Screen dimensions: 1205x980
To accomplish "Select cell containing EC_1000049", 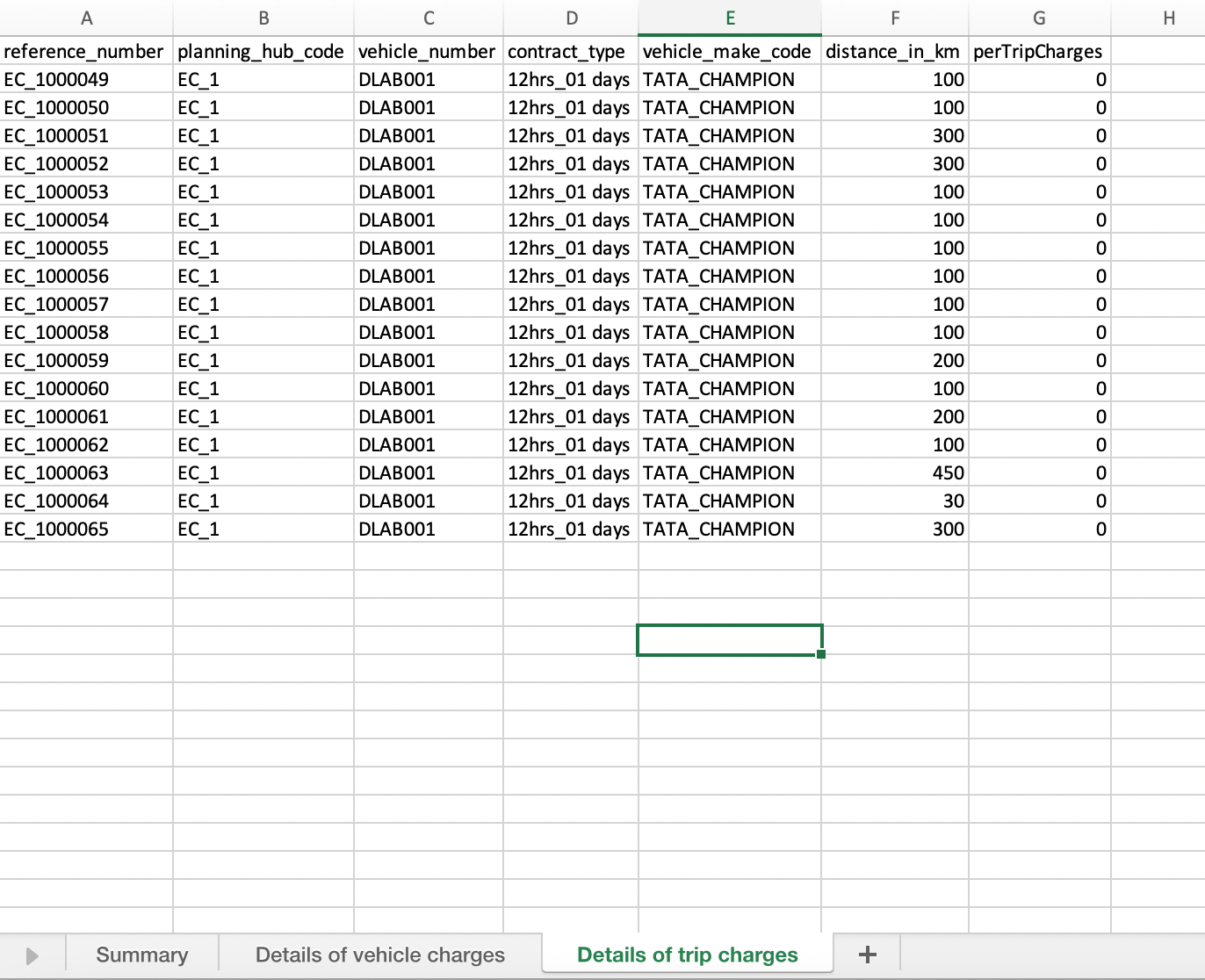I will (57, 80).
